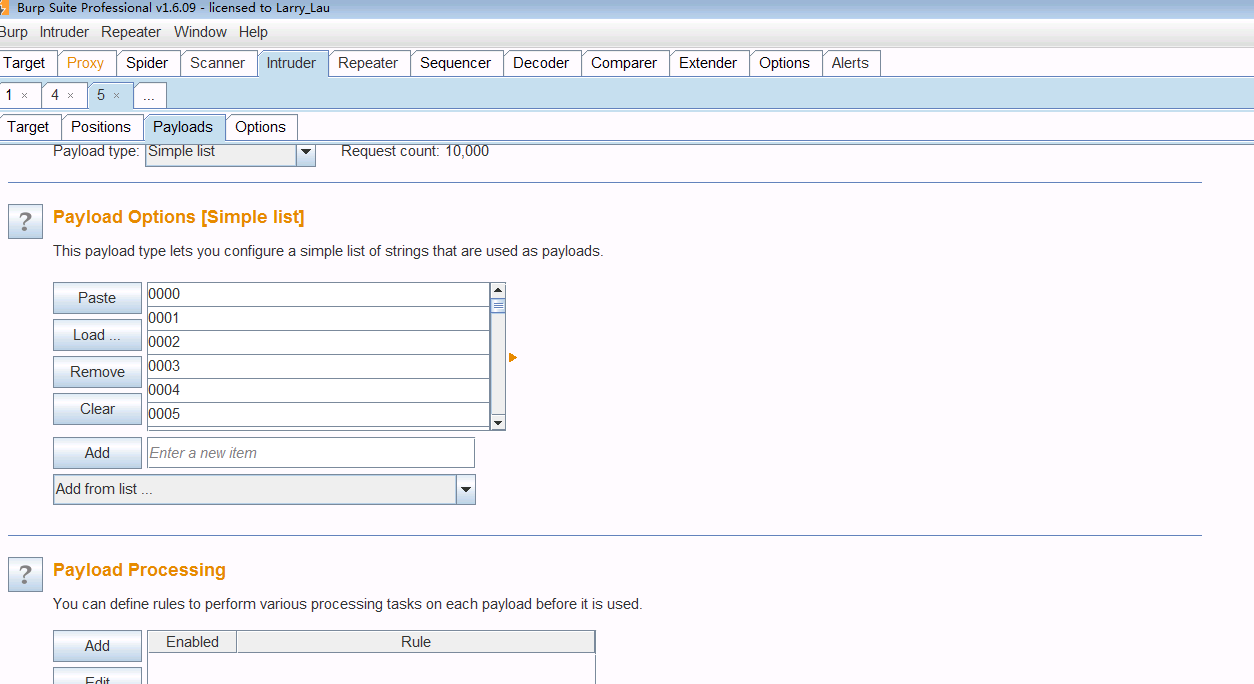
Task: Switch to the Alerts tab
Action: point(850,63)
